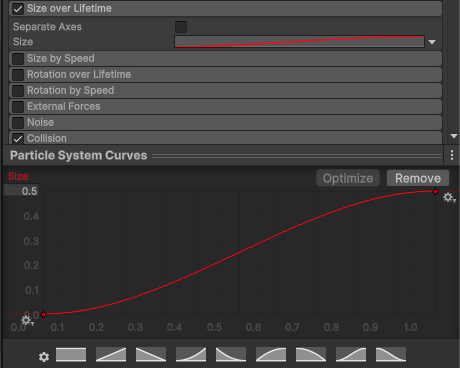Enable the Rotation over Lifetime module
The image size is (460, 368).
pyautogui.click(x=18, y=75)
